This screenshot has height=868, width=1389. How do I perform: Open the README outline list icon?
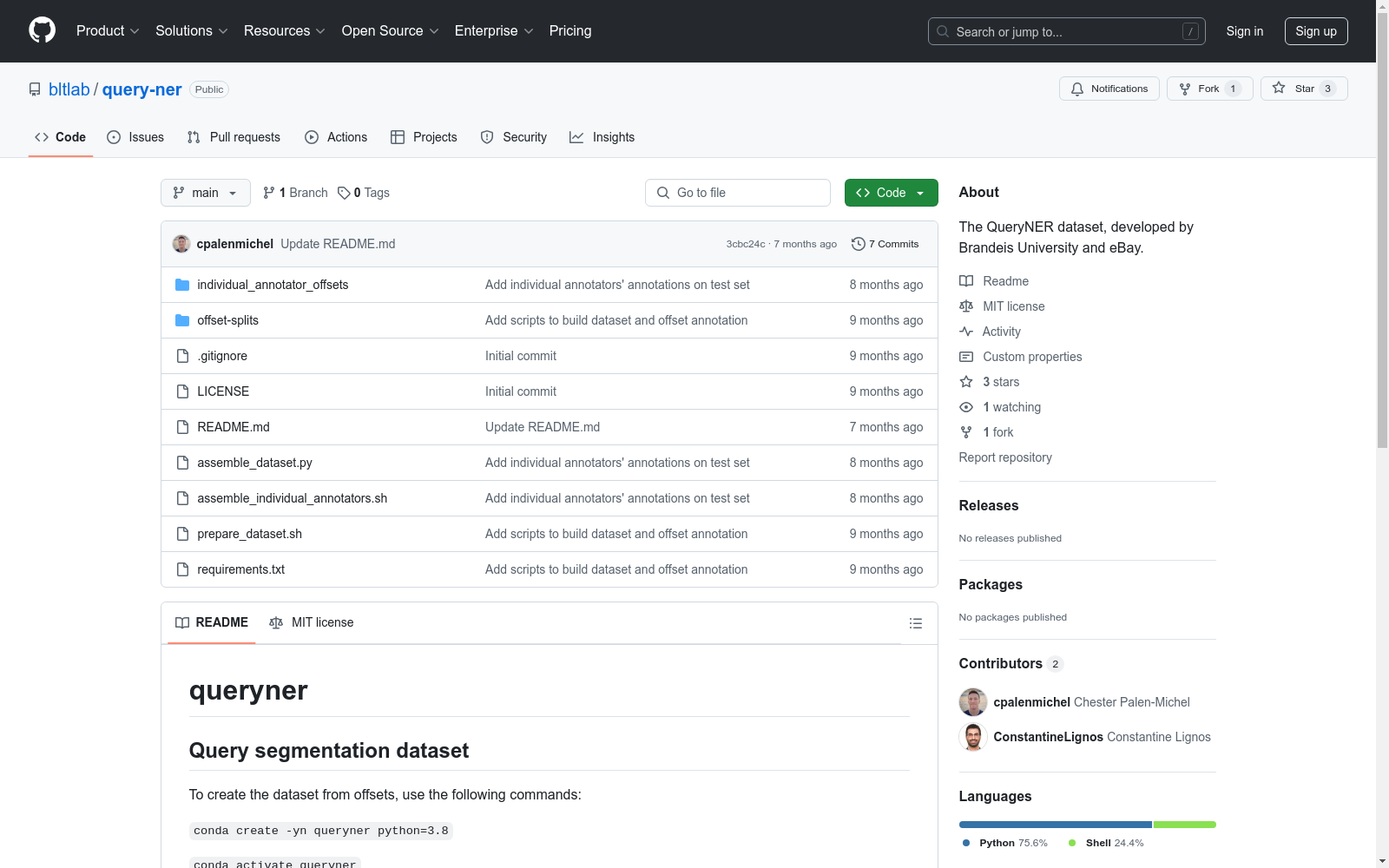[916, 623]
